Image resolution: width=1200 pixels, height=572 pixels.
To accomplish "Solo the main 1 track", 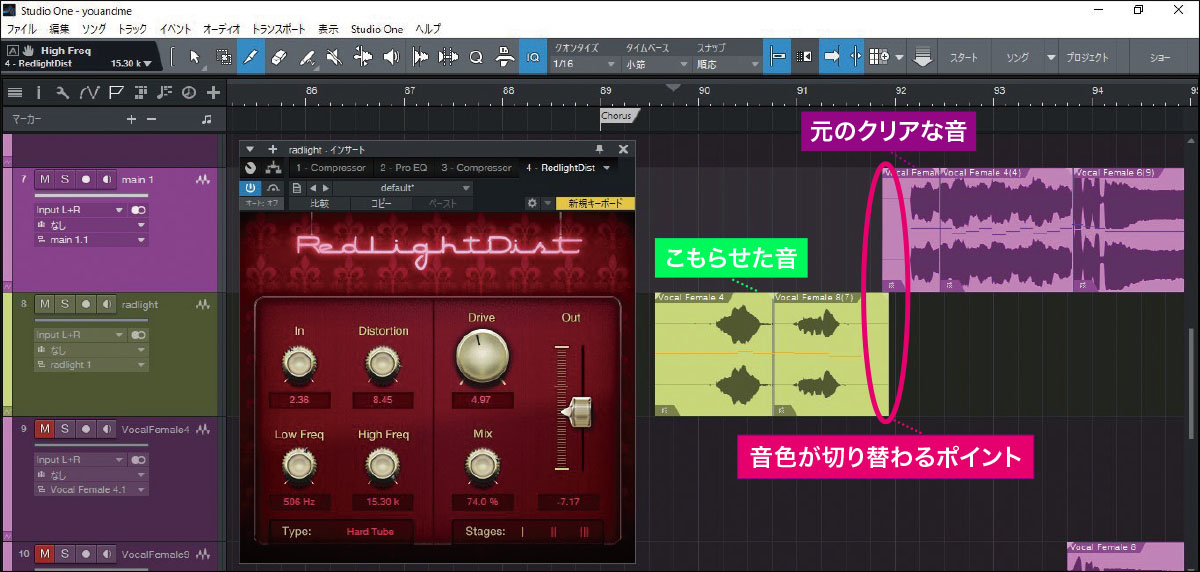I will coord(64,180).
